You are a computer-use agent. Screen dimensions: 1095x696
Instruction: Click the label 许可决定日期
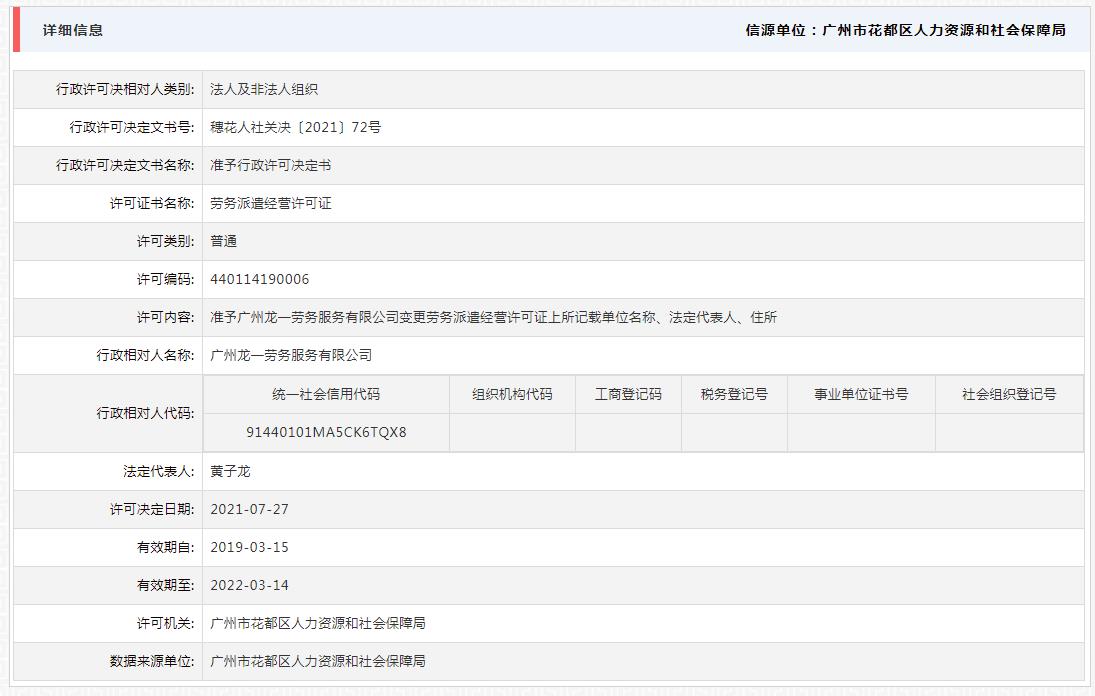pos(152,510)
